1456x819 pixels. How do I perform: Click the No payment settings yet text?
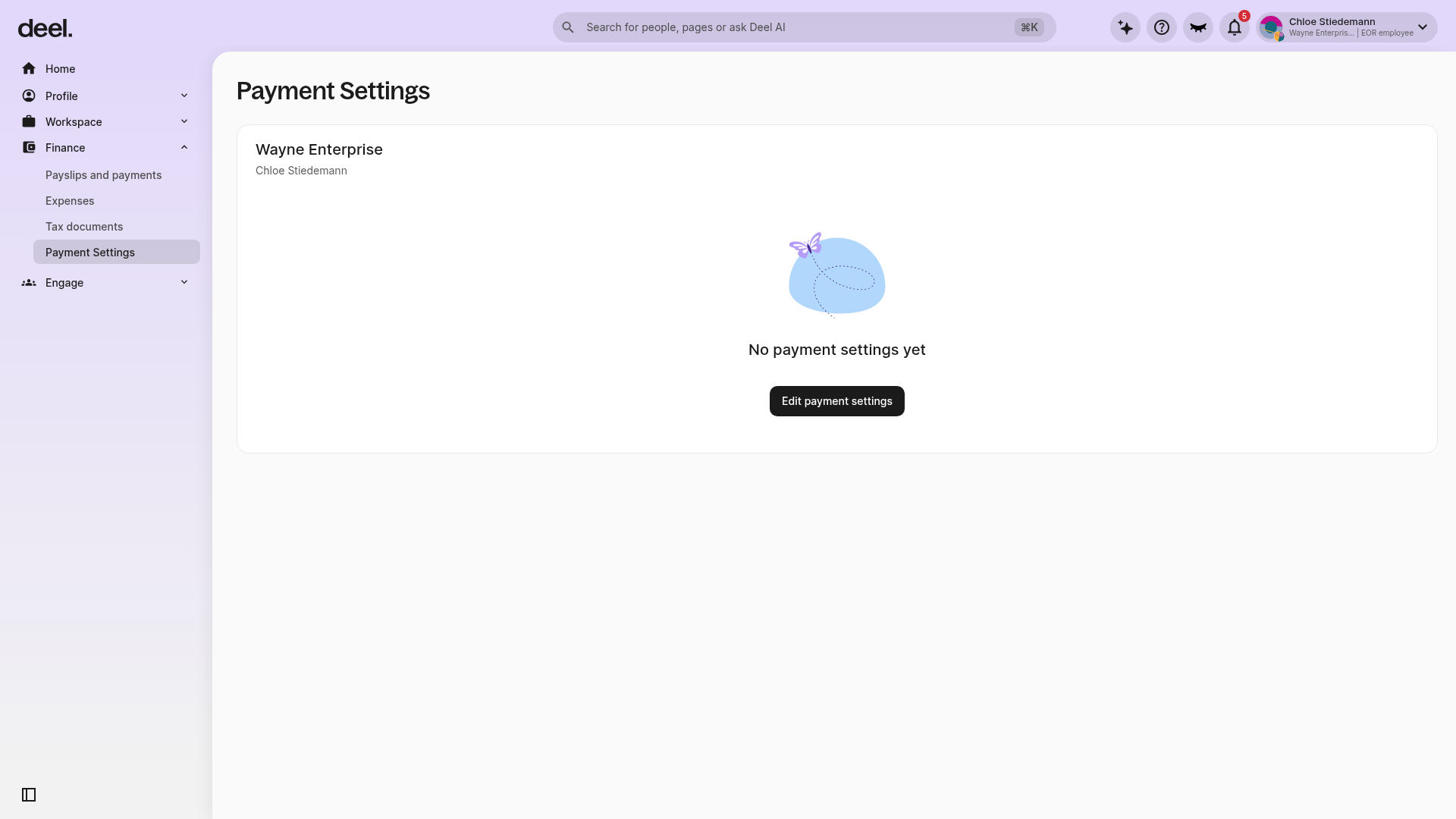[x=836, y=350]
